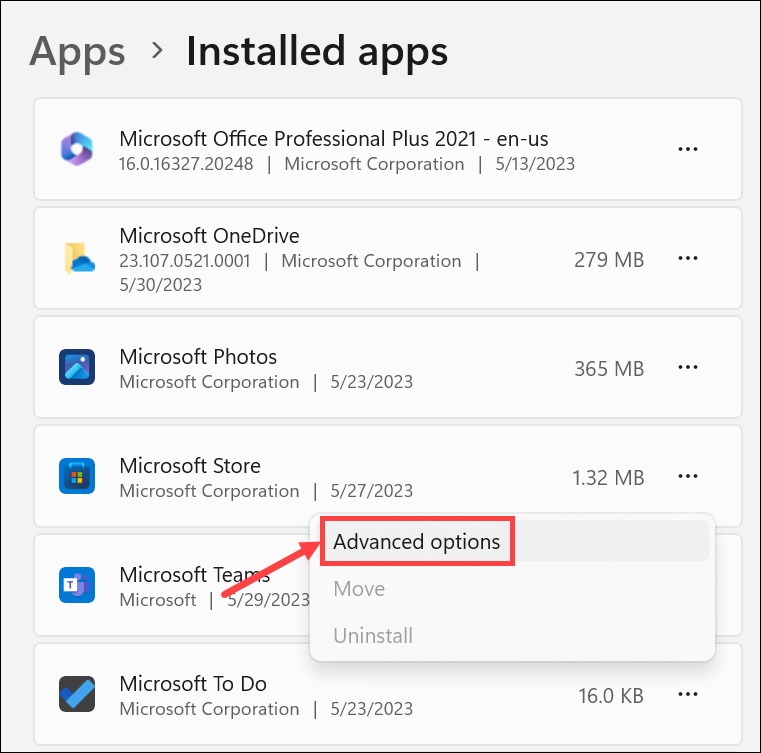Go back to Apps via breadcrumb

pos(77,51)
